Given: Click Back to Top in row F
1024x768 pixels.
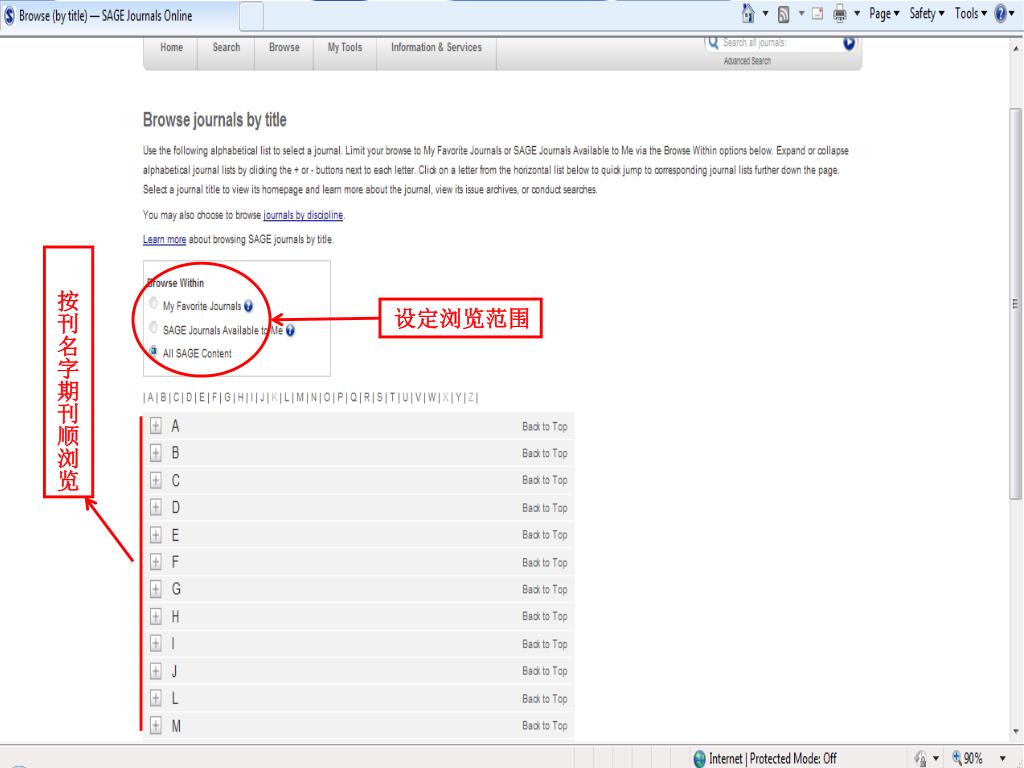Looking at the screenshot, I should (545, 562).
